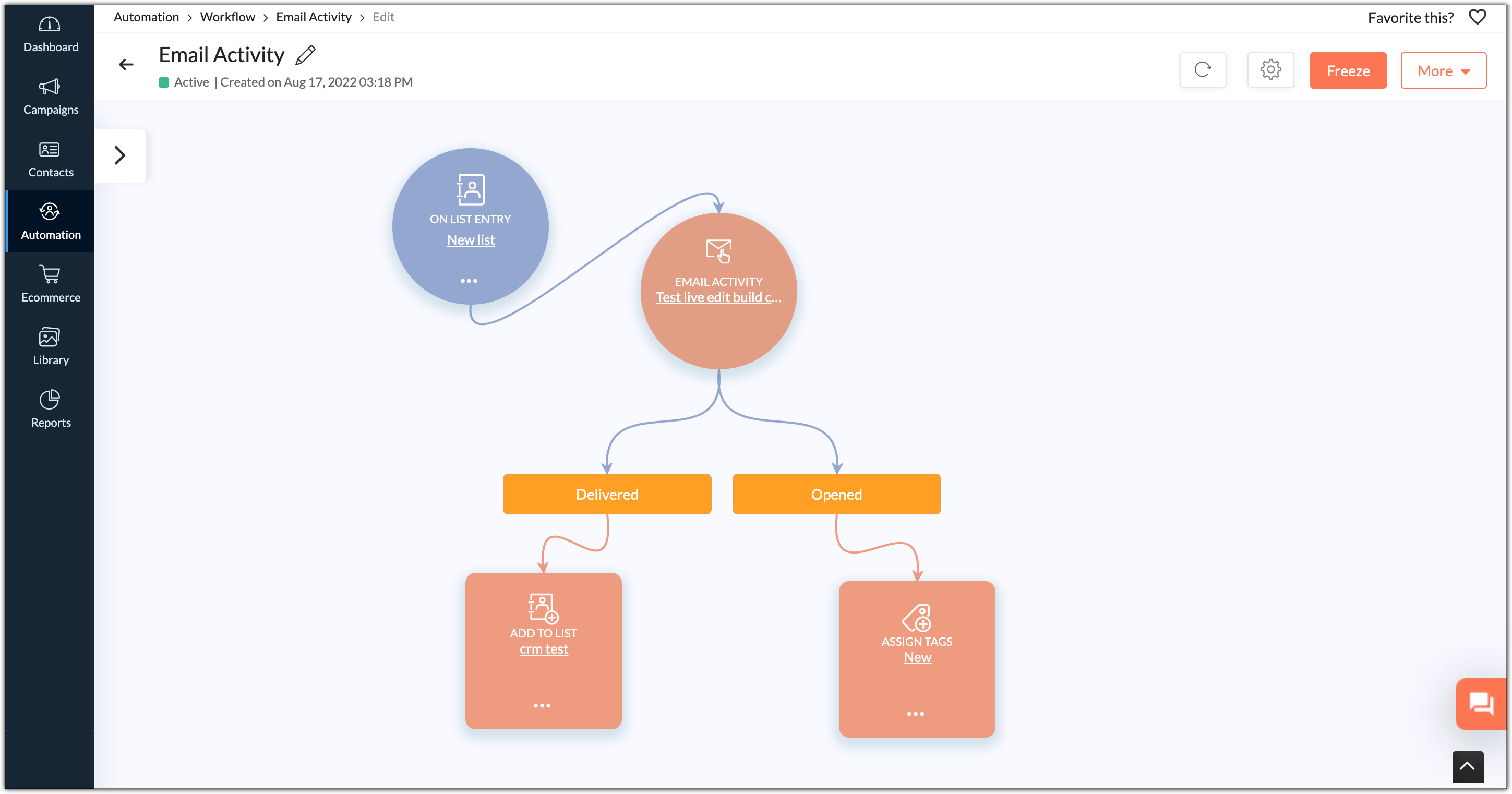Go to Campaigns in sidebar
The image size is (1512, 794).
click(x=51, y=97)
